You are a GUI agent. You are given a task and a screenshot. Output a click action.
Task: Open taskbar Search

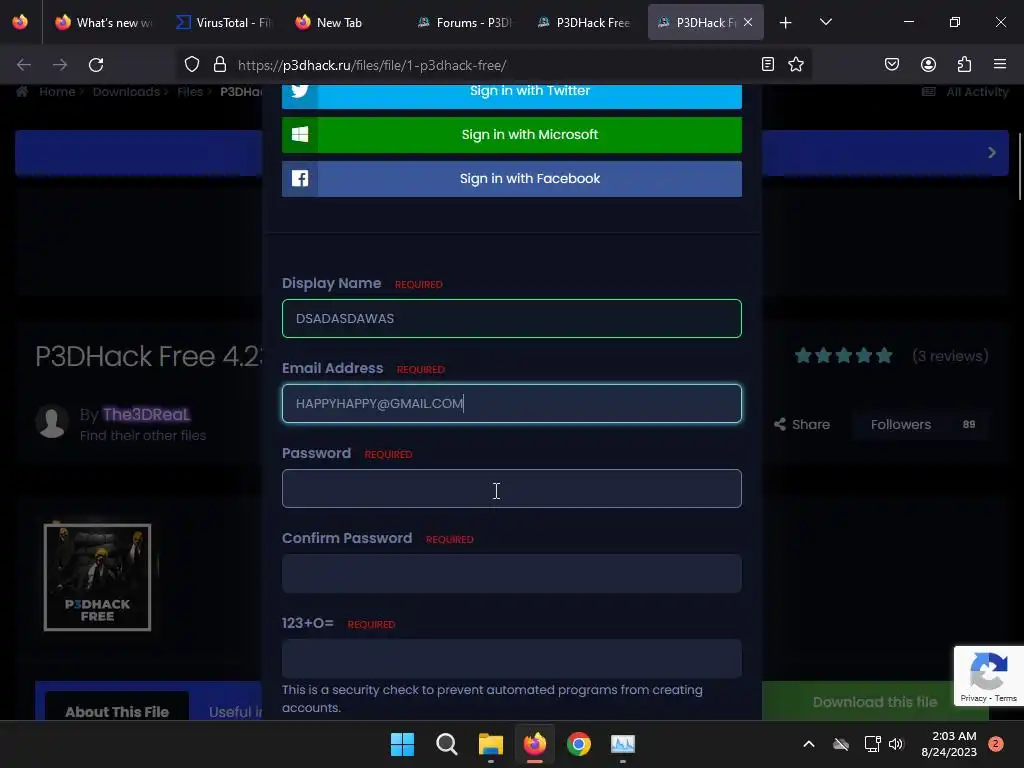pos(447,744)
